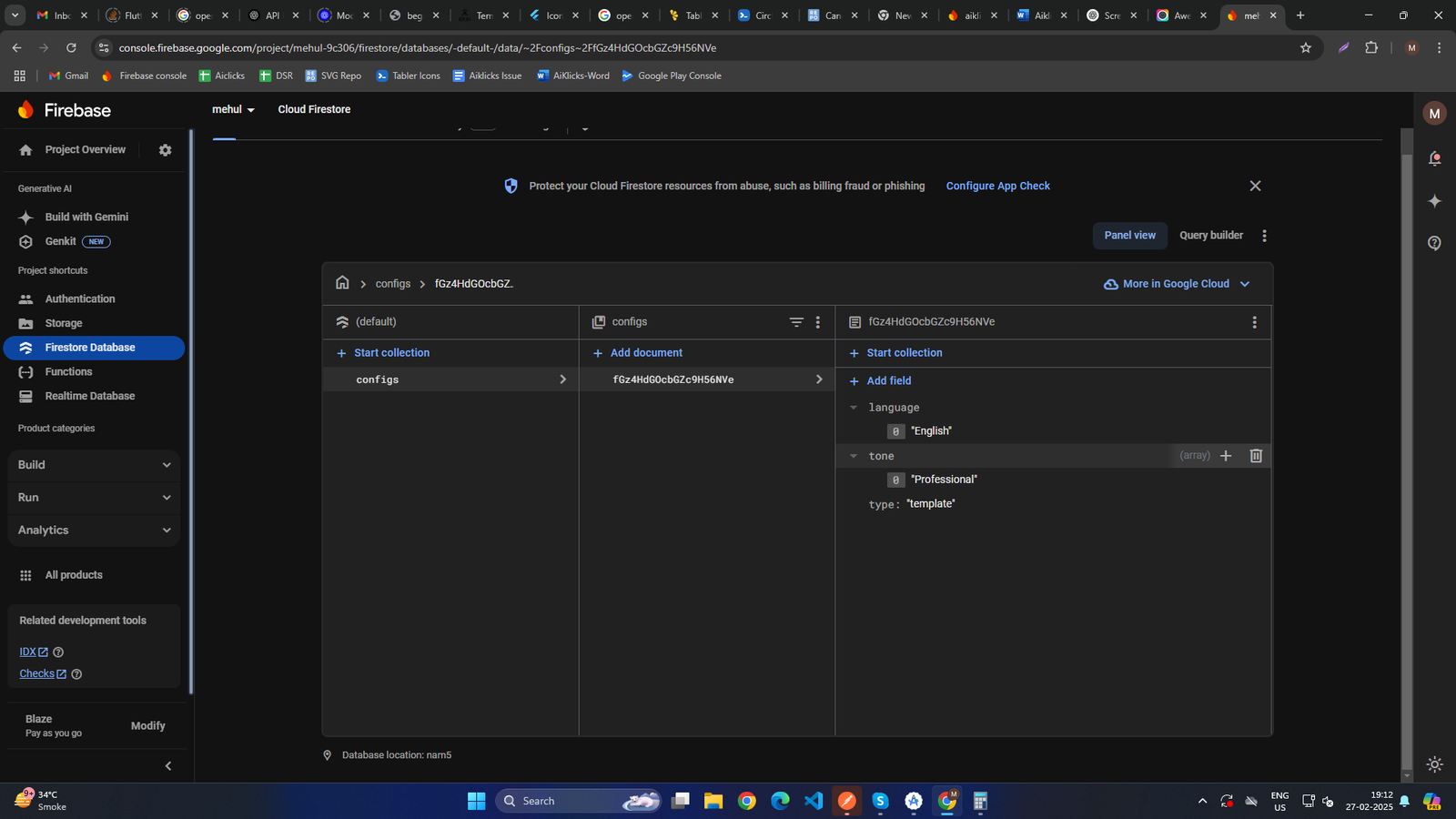Toggle theme with brightness icon
1456x819 pixels.
click(x=1434, y=764)
